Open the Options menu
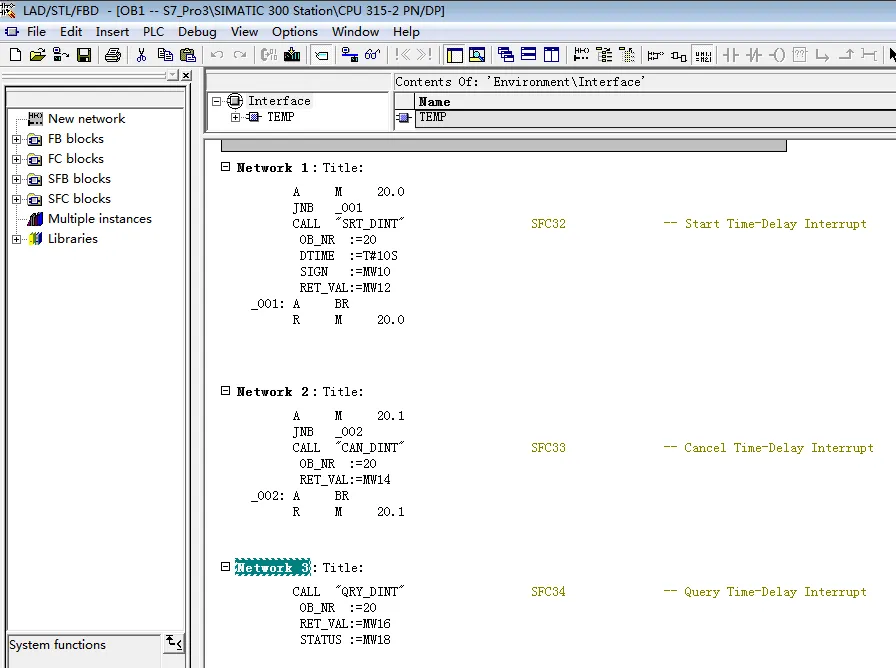 coord(294,31)
